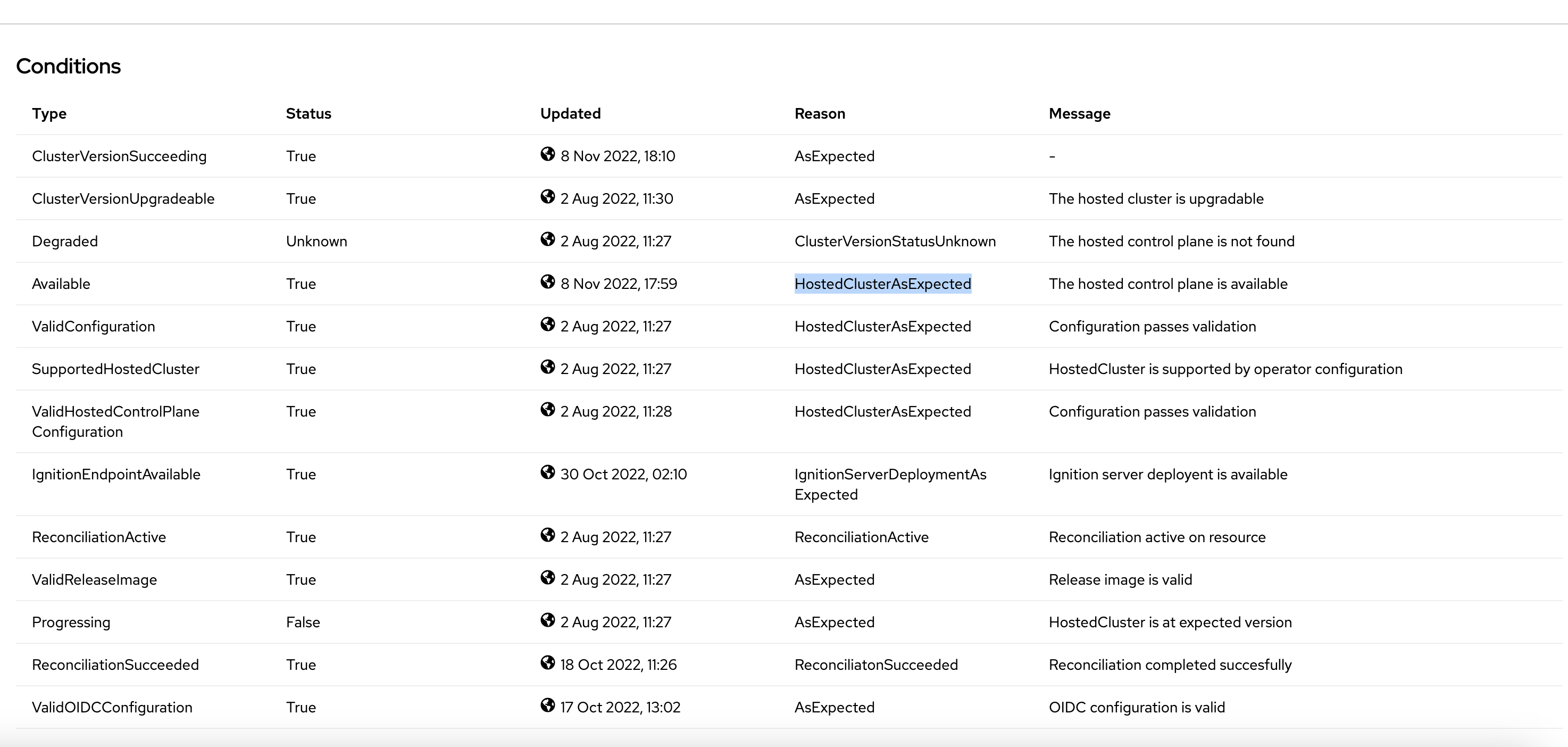Click the False status of Progressing

pyautogui.click(x=303, y=623)
